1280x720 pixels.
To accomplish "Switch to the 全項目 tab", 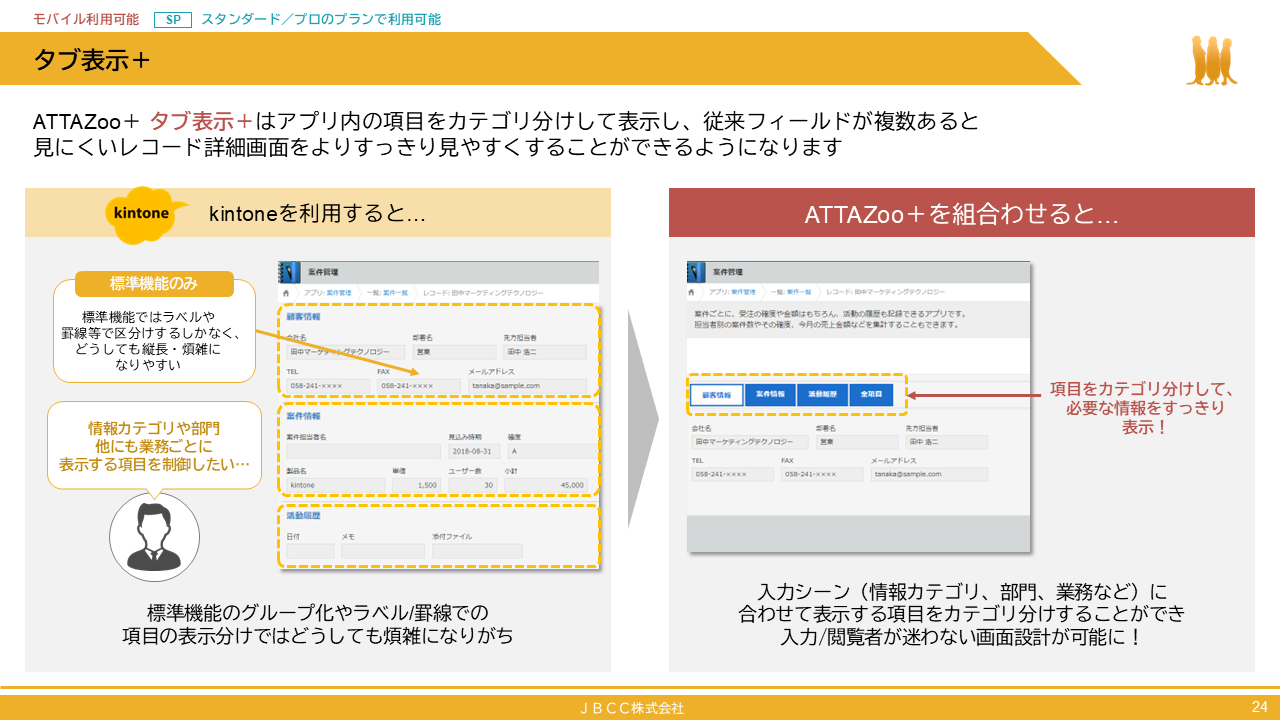I will pos(872,394).
